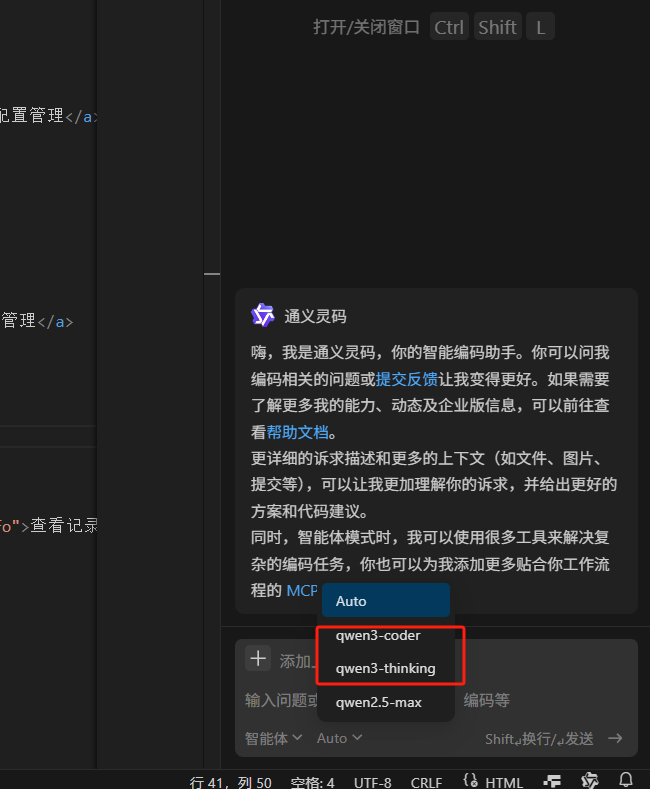Click the 打开/关闭窗口 label
The image size is (650, 789).
[x=366, y=27]
